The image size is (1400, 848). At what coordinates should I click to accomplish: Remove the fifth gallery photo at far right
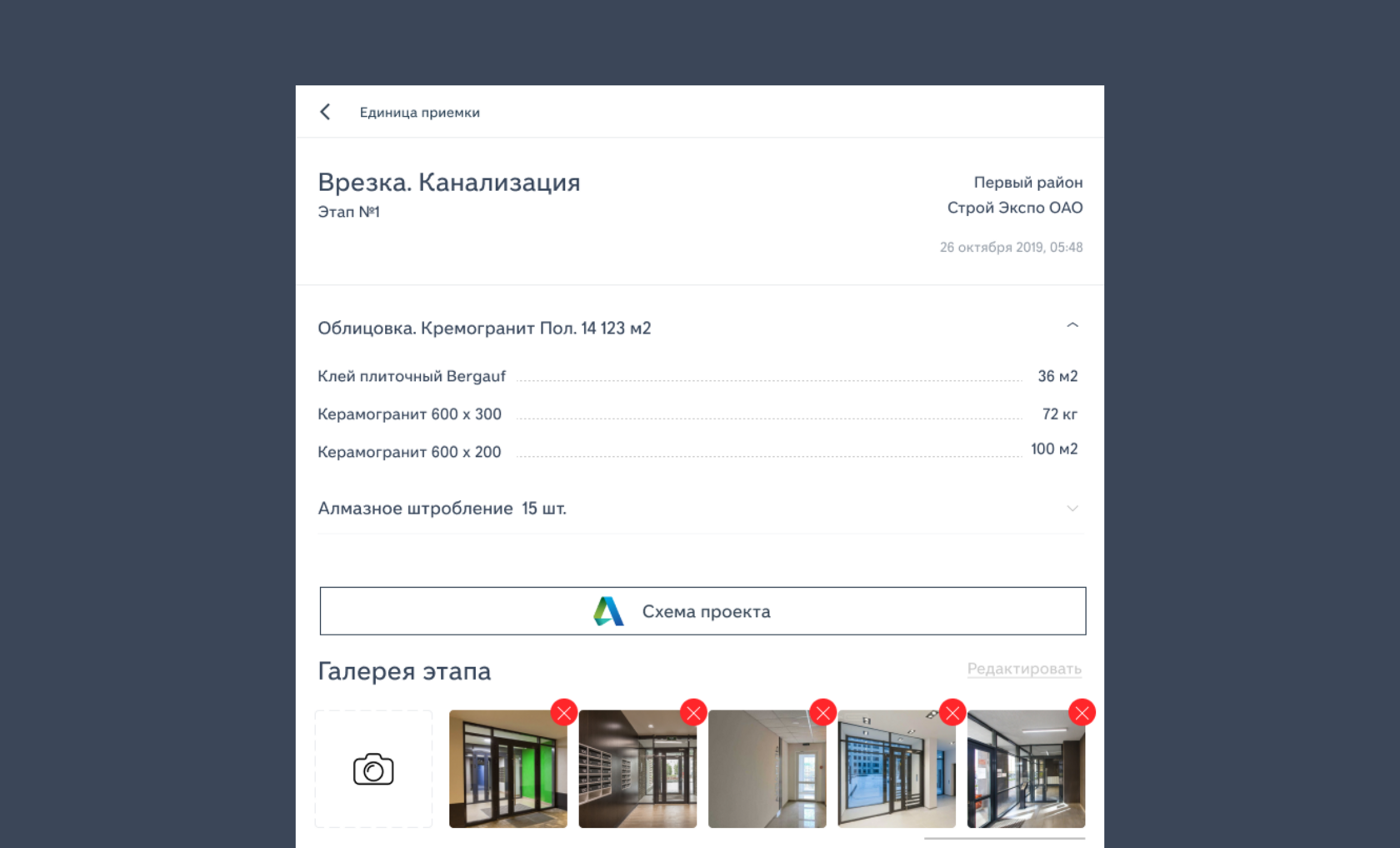pyautogui.click(x=1082, y=712)
